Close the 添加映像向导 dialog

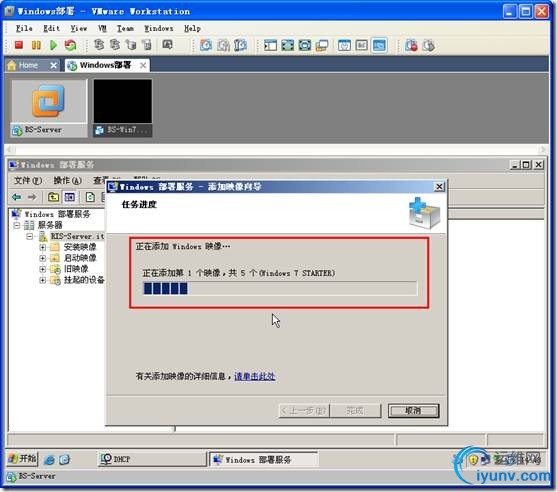(439, 186)
